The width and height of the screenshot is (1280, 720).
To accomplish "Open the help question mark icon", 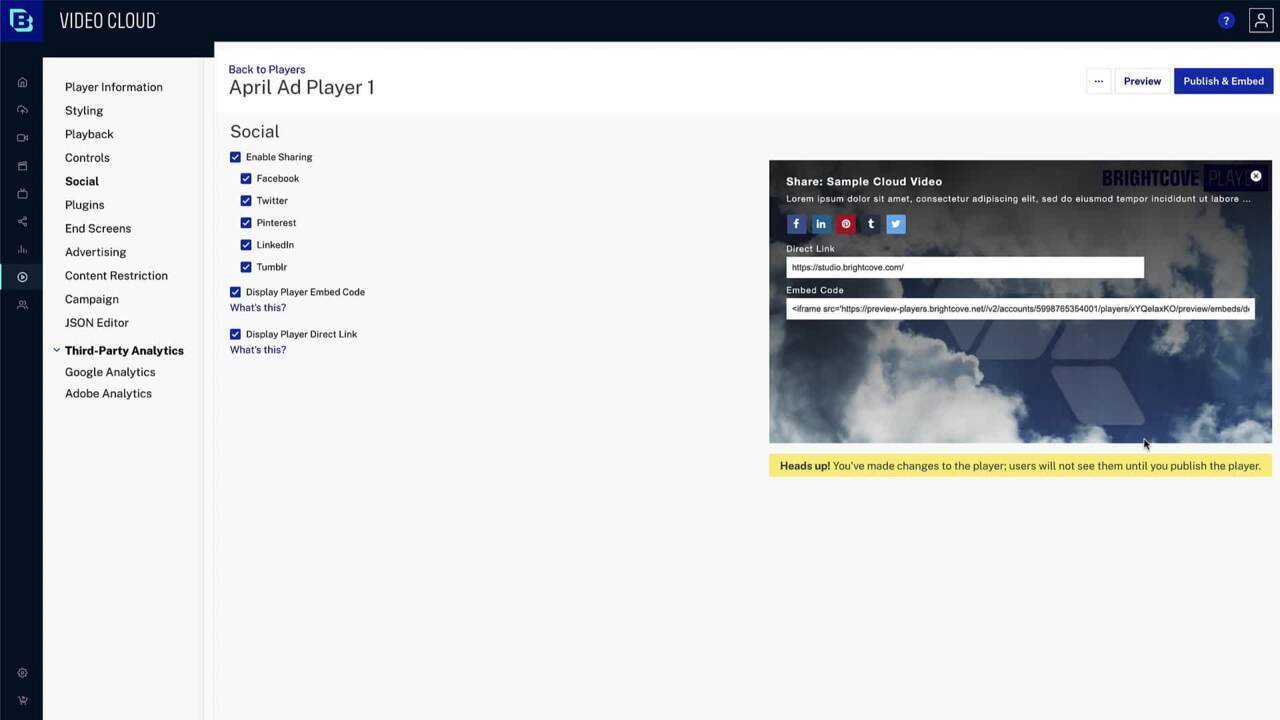I will click(x=1226, y=20).
